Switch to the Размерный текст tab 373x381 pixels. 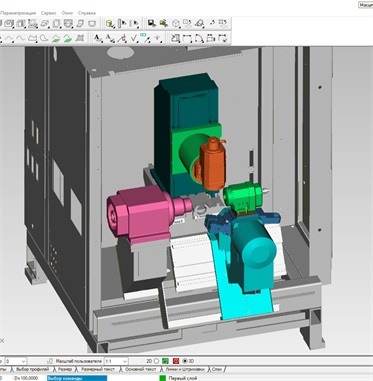(x=98, y=369)
